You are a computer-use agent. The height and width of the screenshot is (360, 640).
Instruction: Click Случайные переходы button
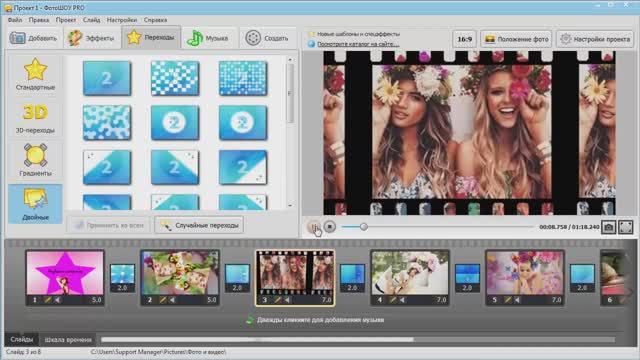(x=199, y=225)
